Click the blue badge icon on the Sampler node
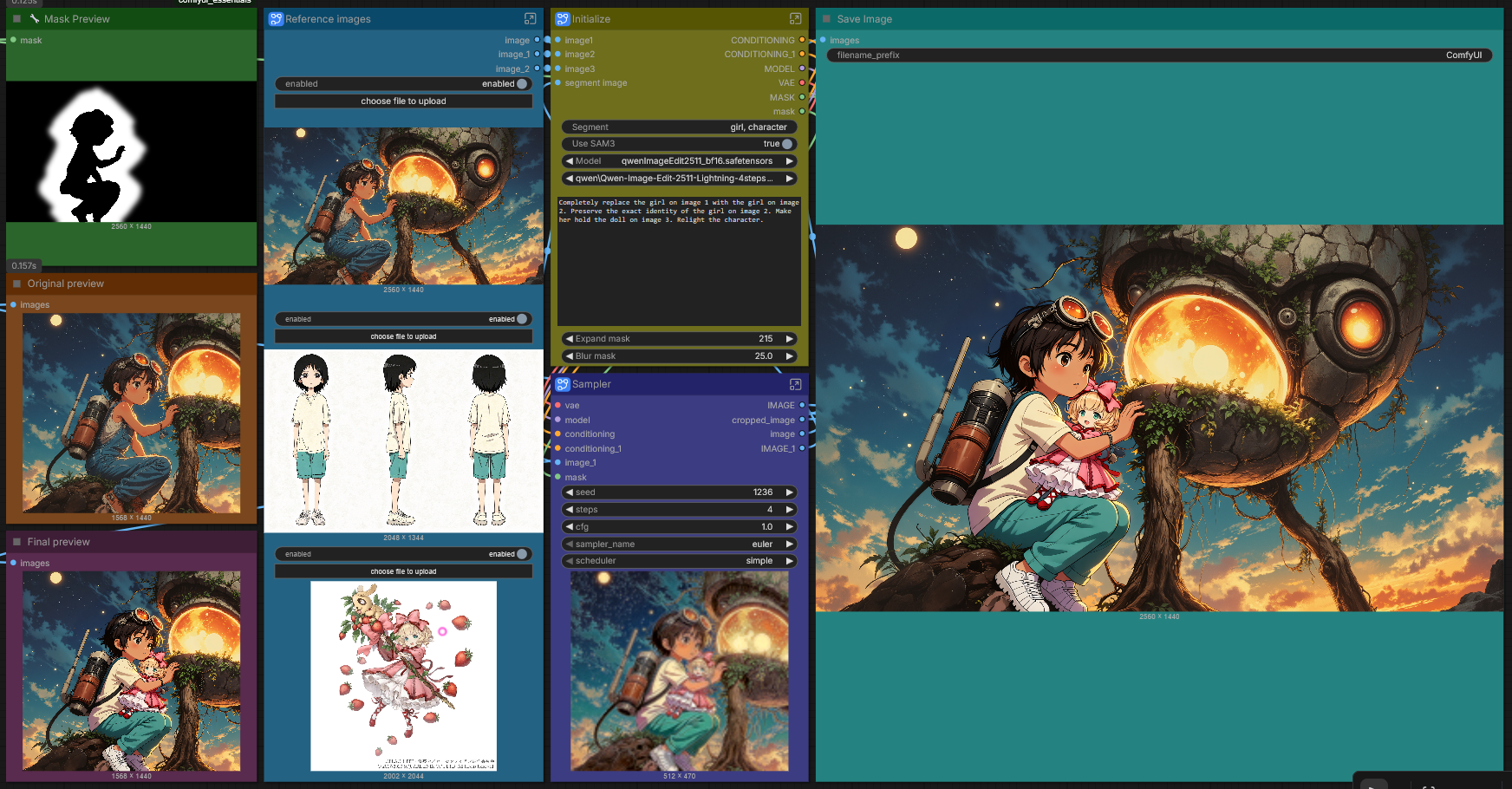This screenshot has width=1512, height=789. [563, 384]
